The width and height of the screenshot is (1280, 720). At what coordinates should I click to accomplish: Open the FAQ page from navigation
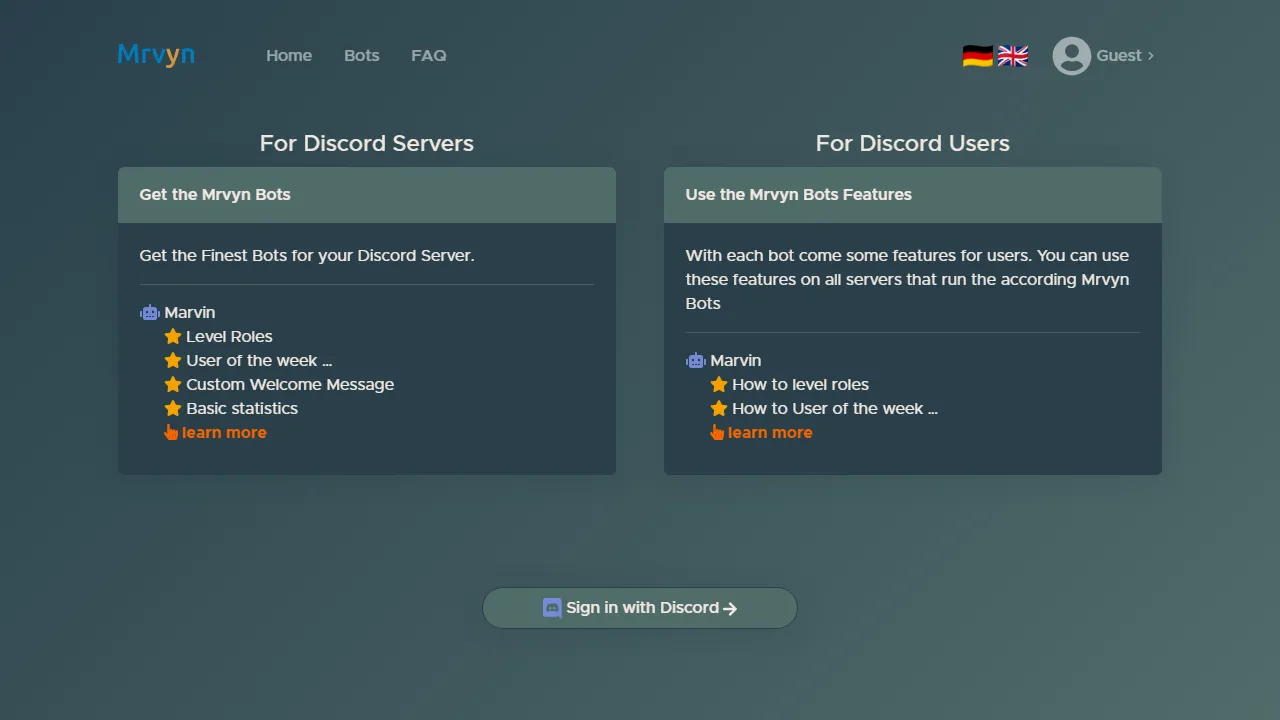click(428, 55)
